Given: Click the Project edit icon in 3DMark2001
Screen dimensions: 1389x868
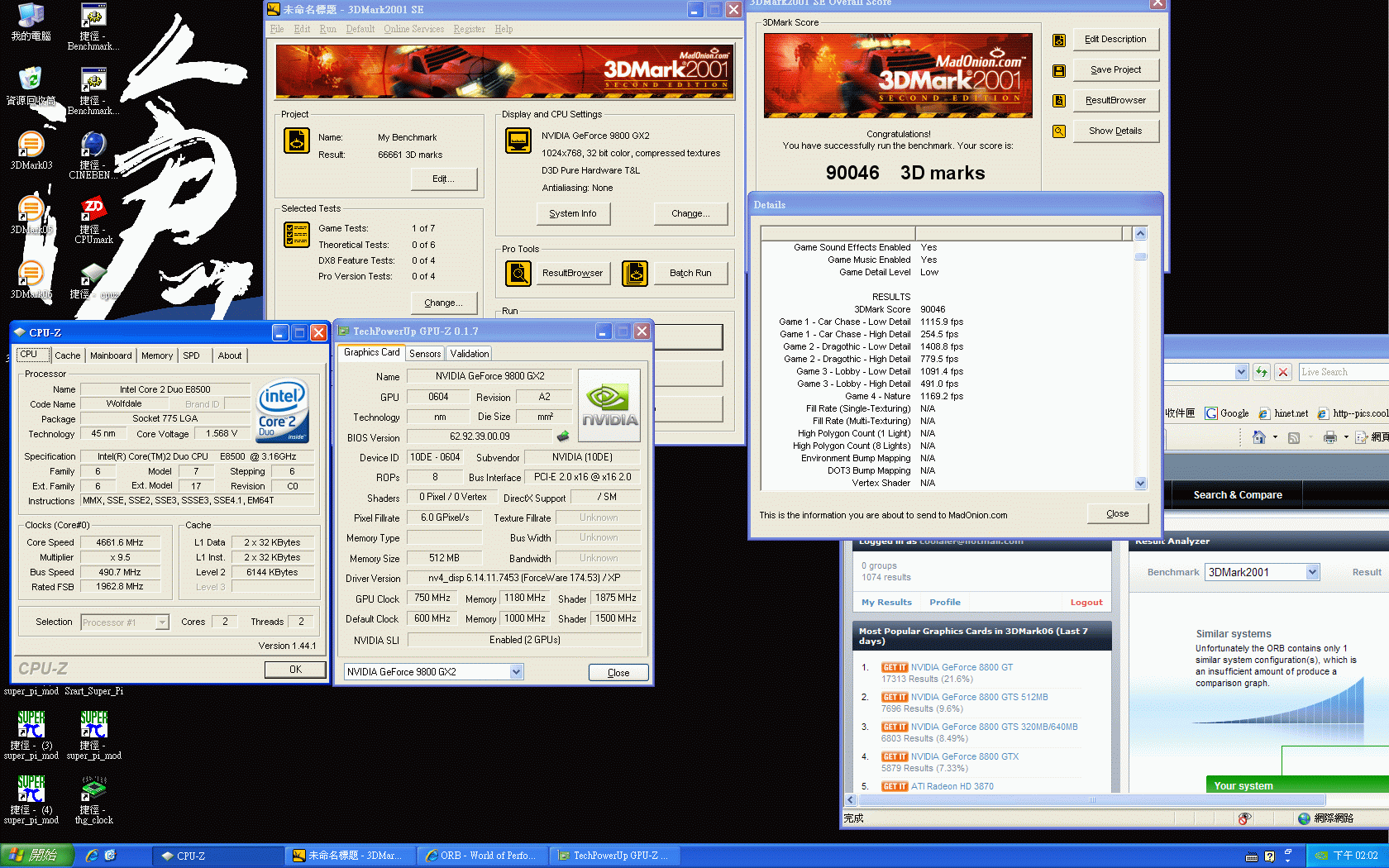Looking at the screenshot, I should [297, 141].
